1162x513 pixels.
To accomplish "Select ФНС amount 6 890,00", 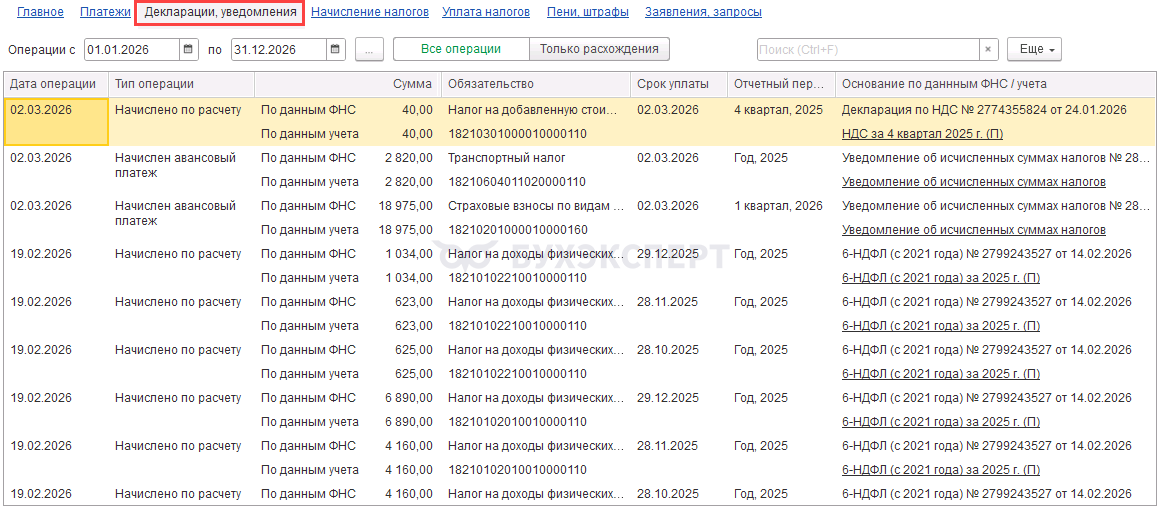I will (x=409, y=397).
